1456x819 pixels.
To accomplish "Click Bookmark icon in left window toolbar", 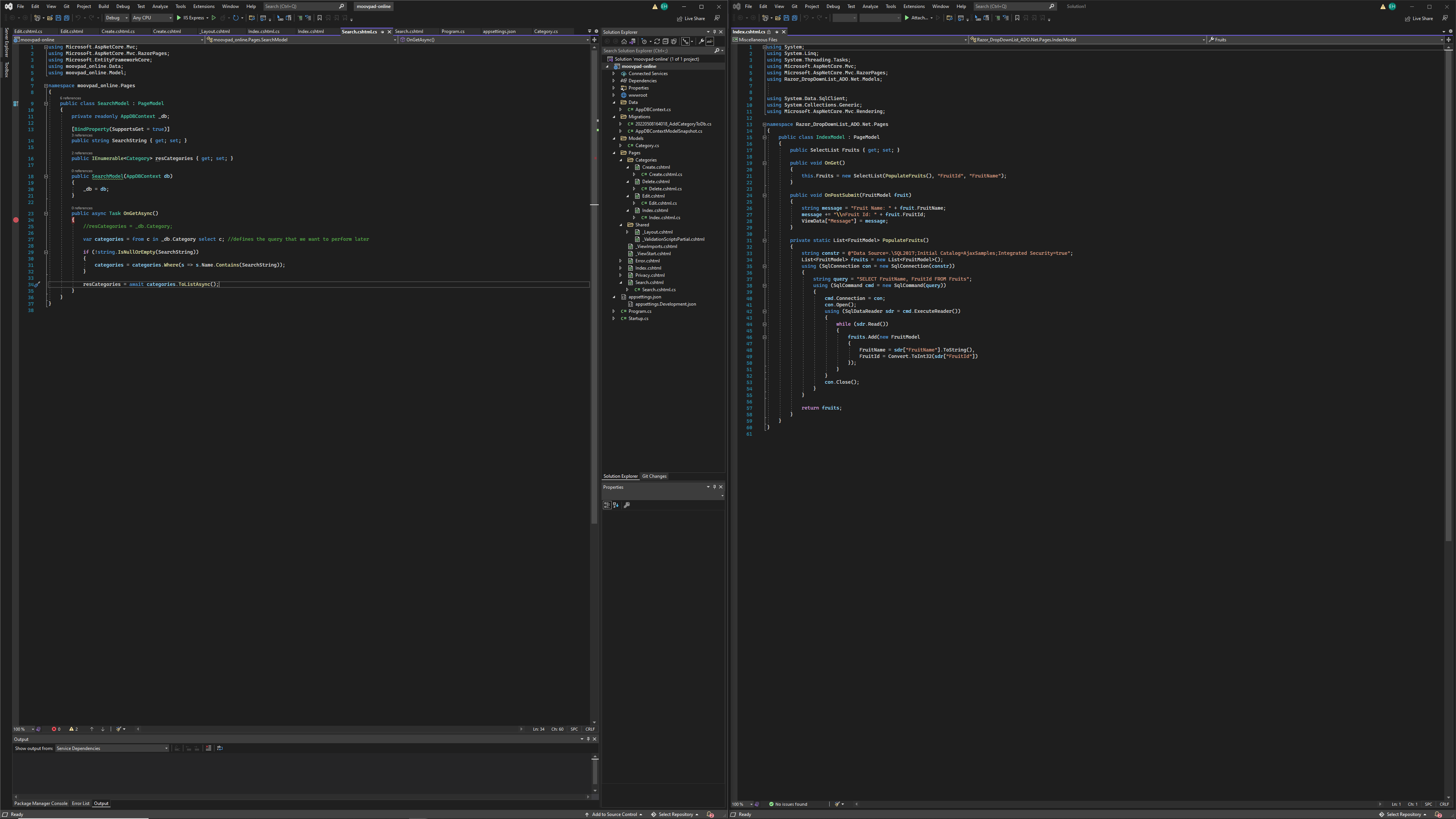I will [x=319, y=18].
